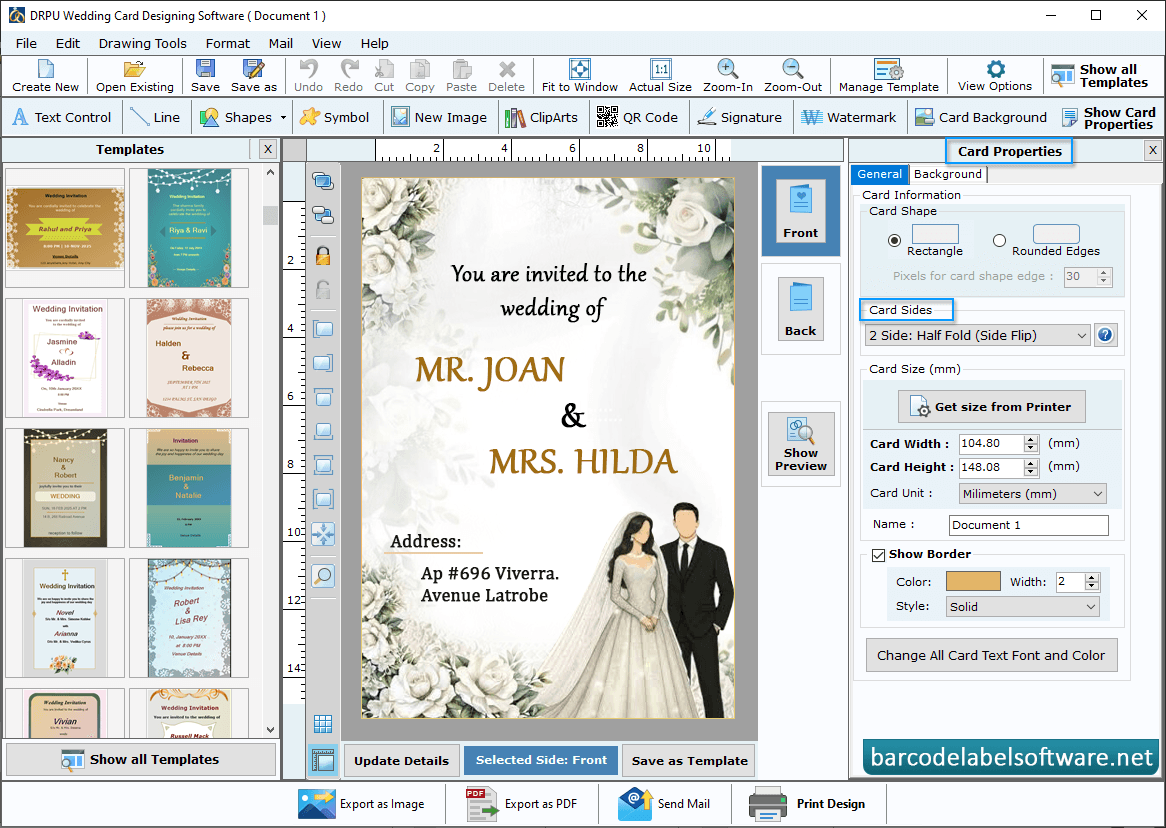Open the Shapes dropdown arrow

283,118
